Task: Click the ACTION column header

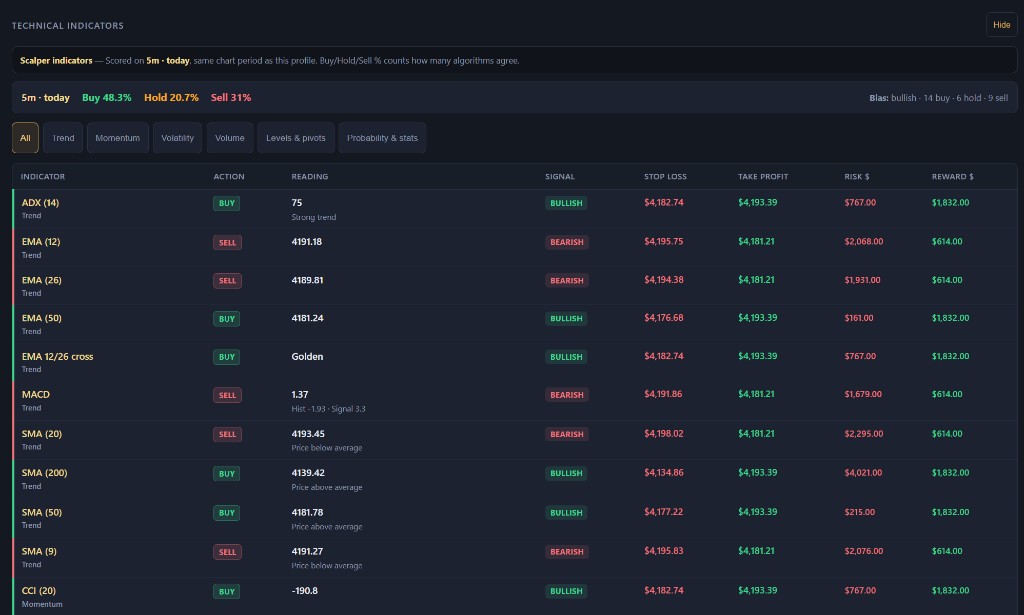Action: pyautogui.click(x=229, y=176)
